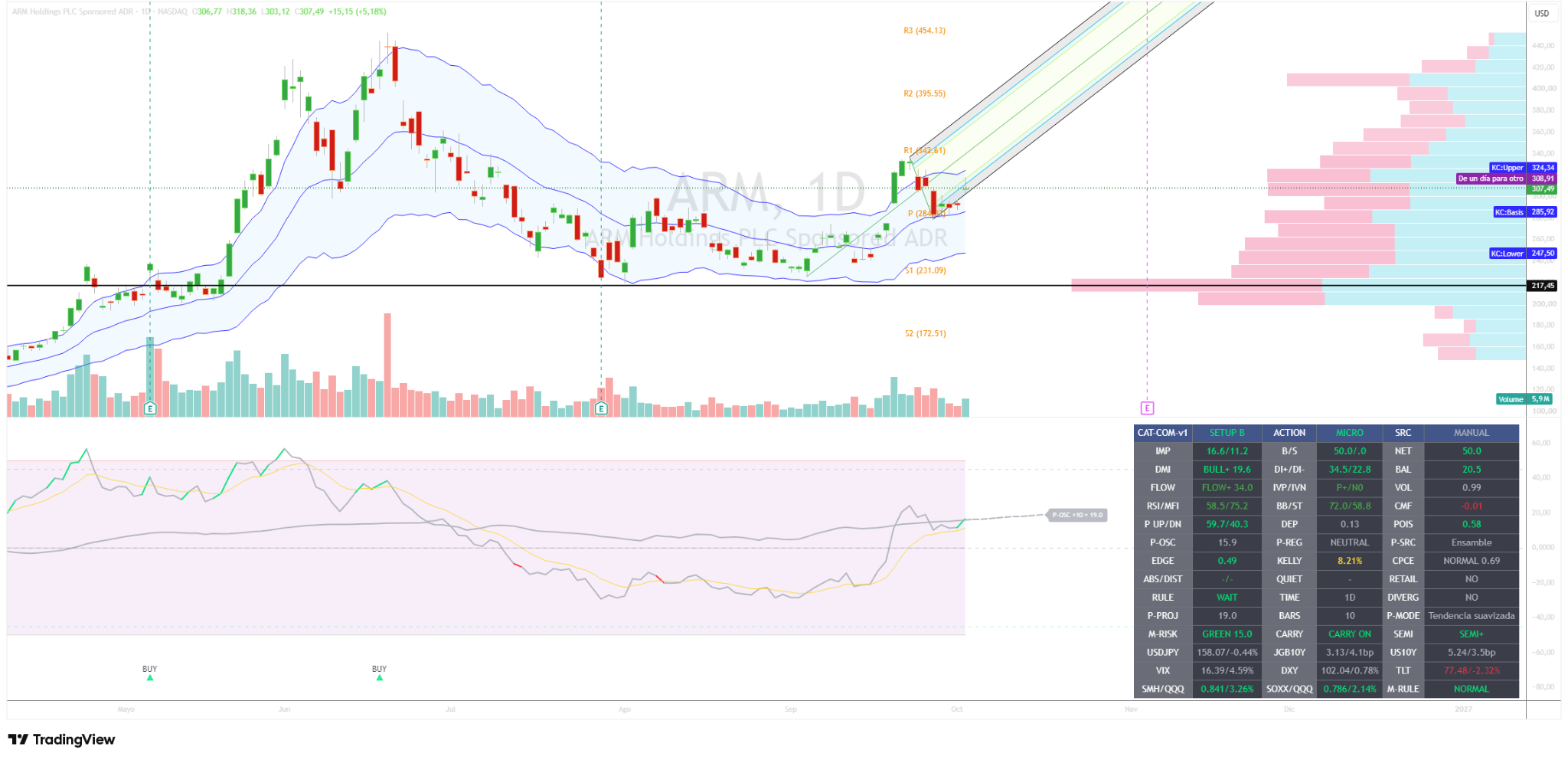Click the 217,45 horizontal line price label
This screenshot has width=1568, height=760.
(1543, 286)
